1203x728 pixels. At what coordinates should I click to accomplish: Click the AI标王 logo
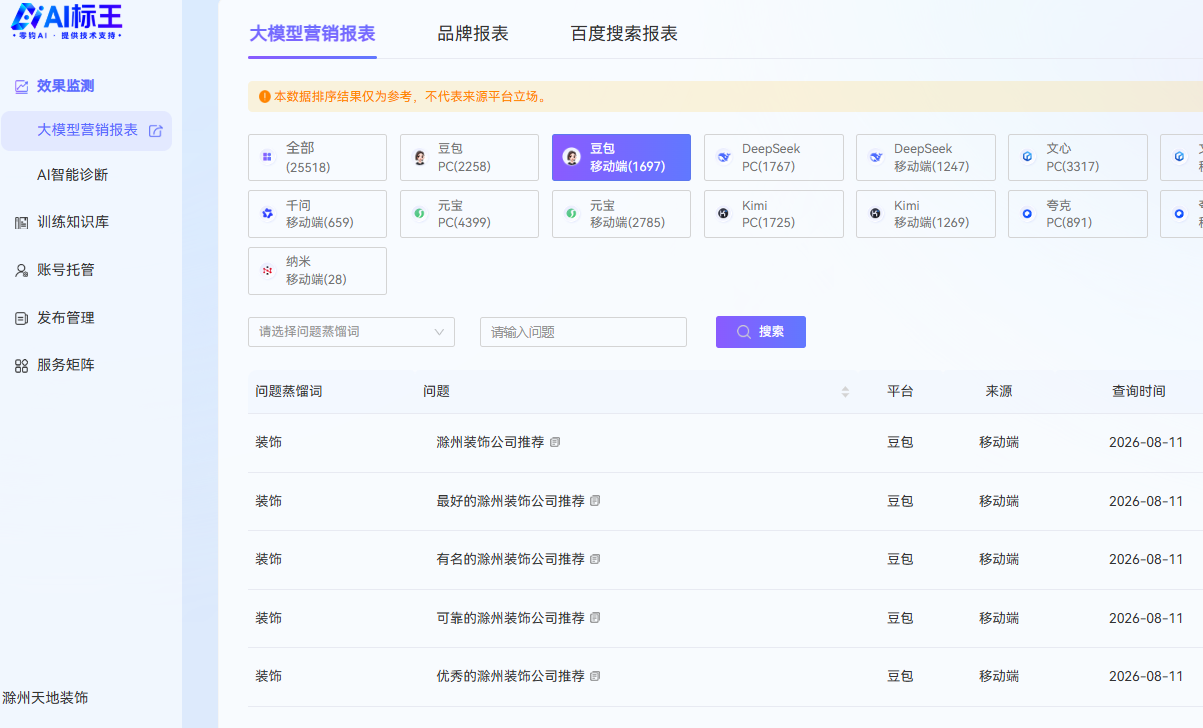pyautogui.click(x=67, y=21)
